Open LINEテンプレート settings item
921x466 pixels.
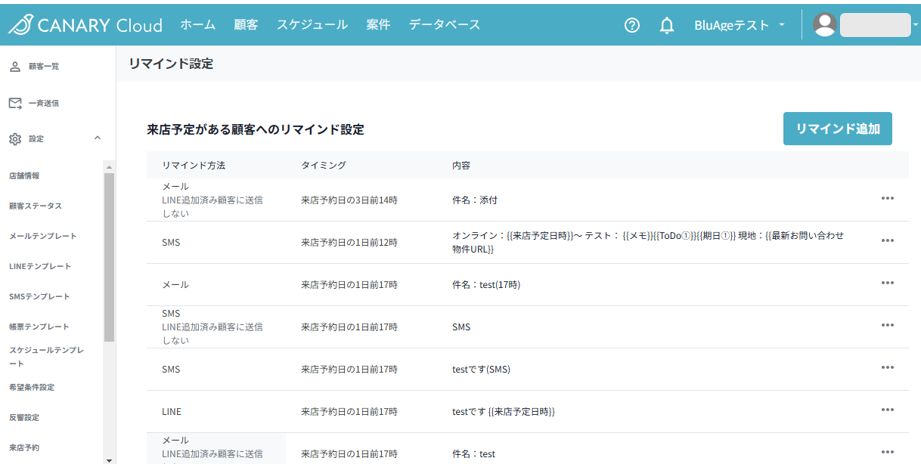[x=40, y=266]
